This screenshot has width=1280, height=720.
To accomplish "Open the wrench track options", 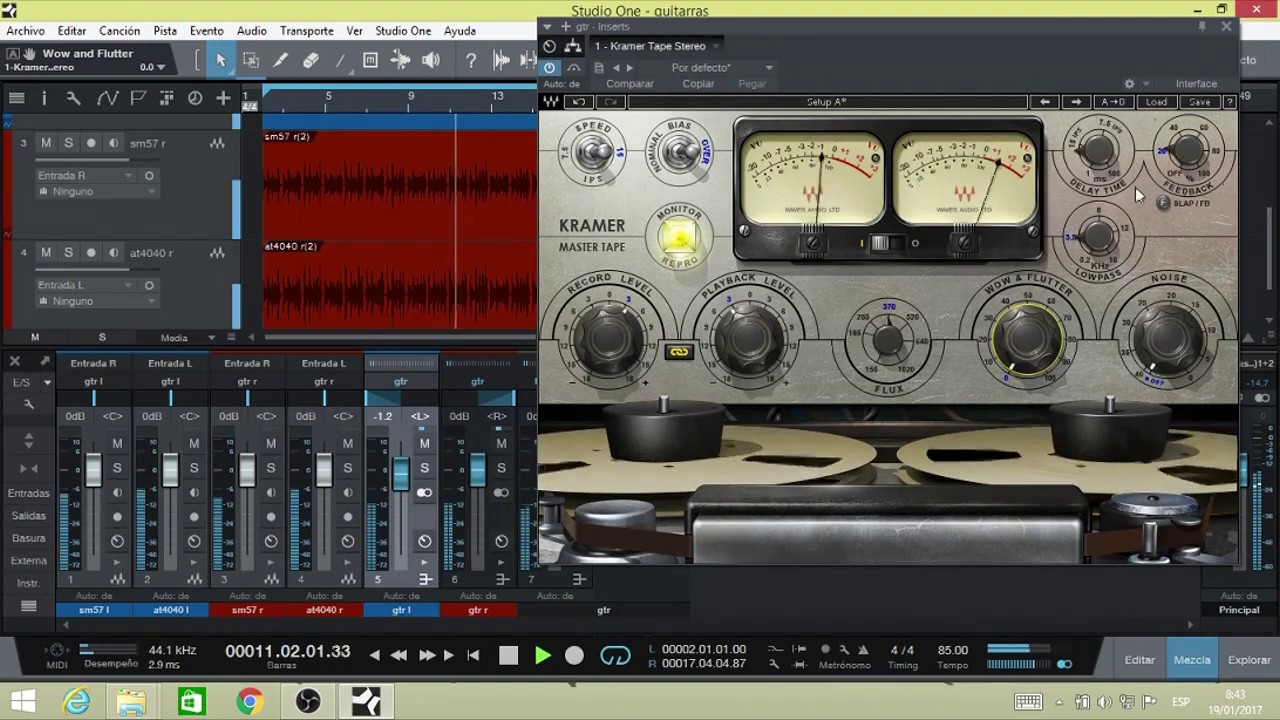I will 73,98.
